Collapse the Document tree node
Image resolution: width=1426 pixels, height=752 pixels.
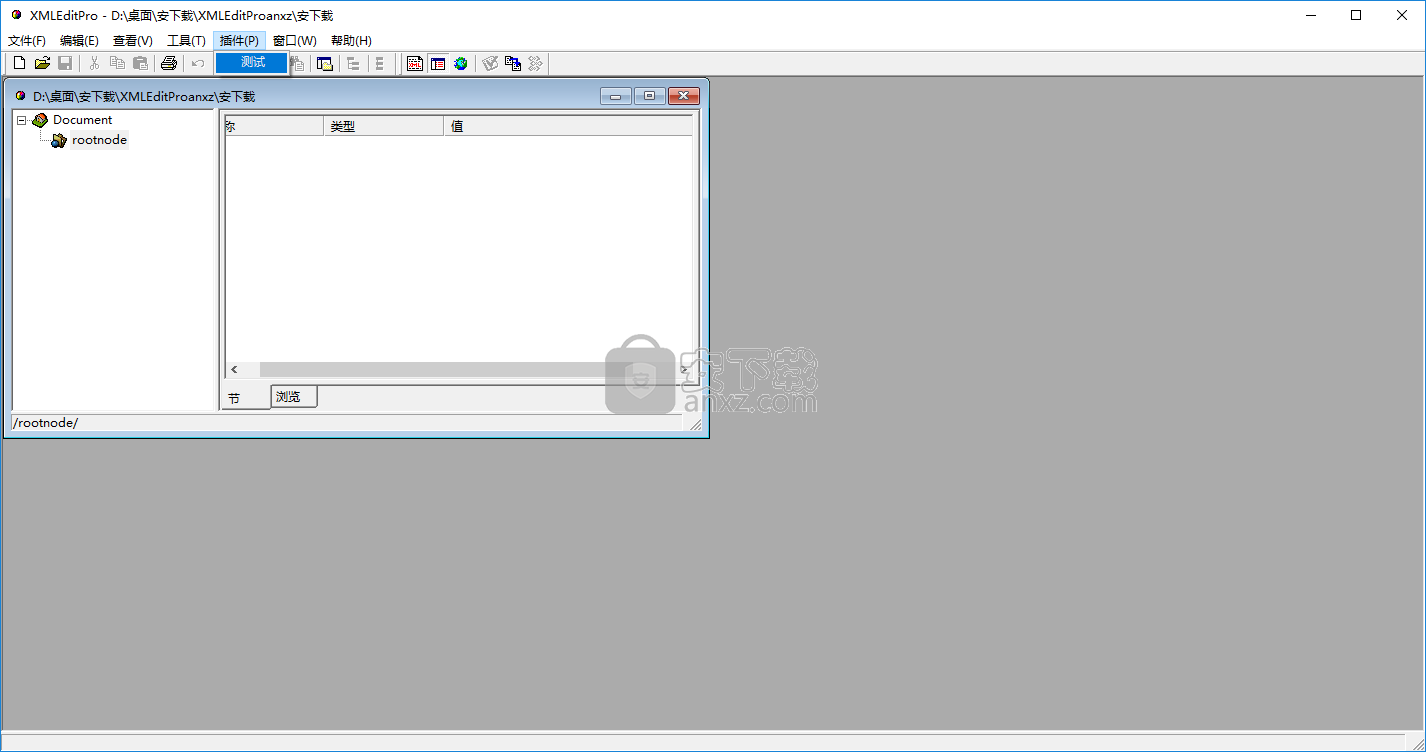[x=22, y=120]
